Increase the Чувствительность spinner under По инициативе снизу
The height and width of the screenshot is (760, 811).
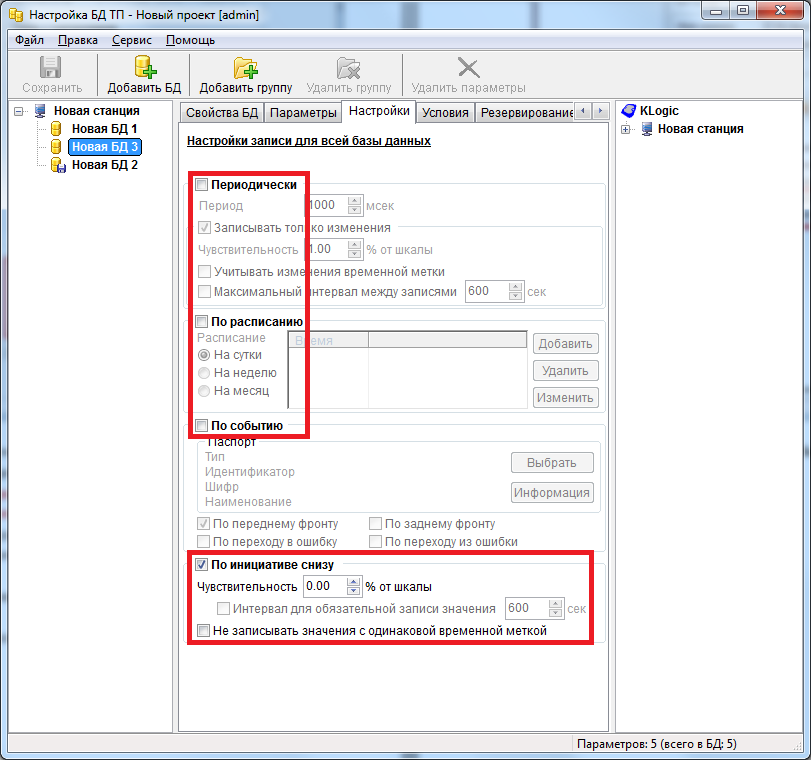[353, 582]
